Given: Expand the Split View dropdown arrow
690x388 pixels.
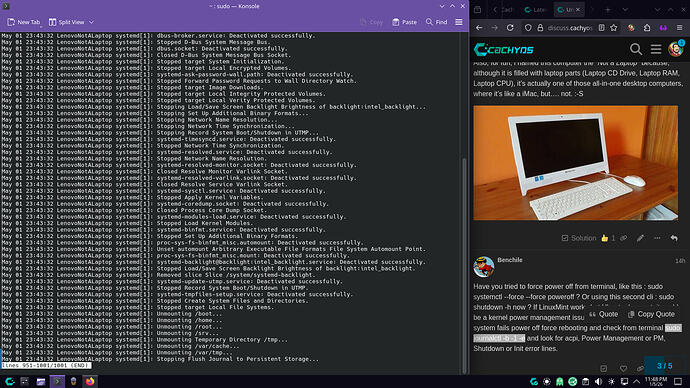Looking at the screenshot, I should pos(92,22).
